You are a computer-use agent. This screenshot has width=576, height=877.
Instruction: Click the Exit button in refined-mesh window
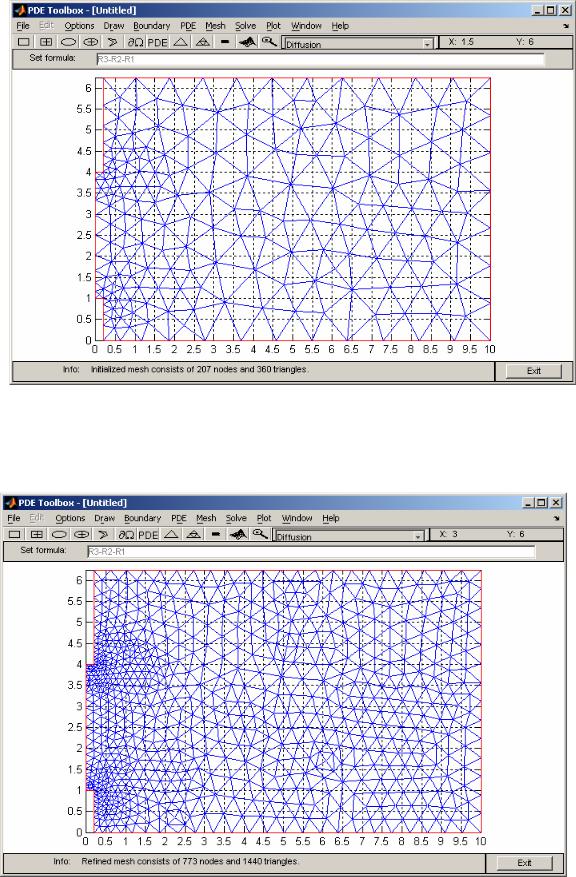[524, 863]
